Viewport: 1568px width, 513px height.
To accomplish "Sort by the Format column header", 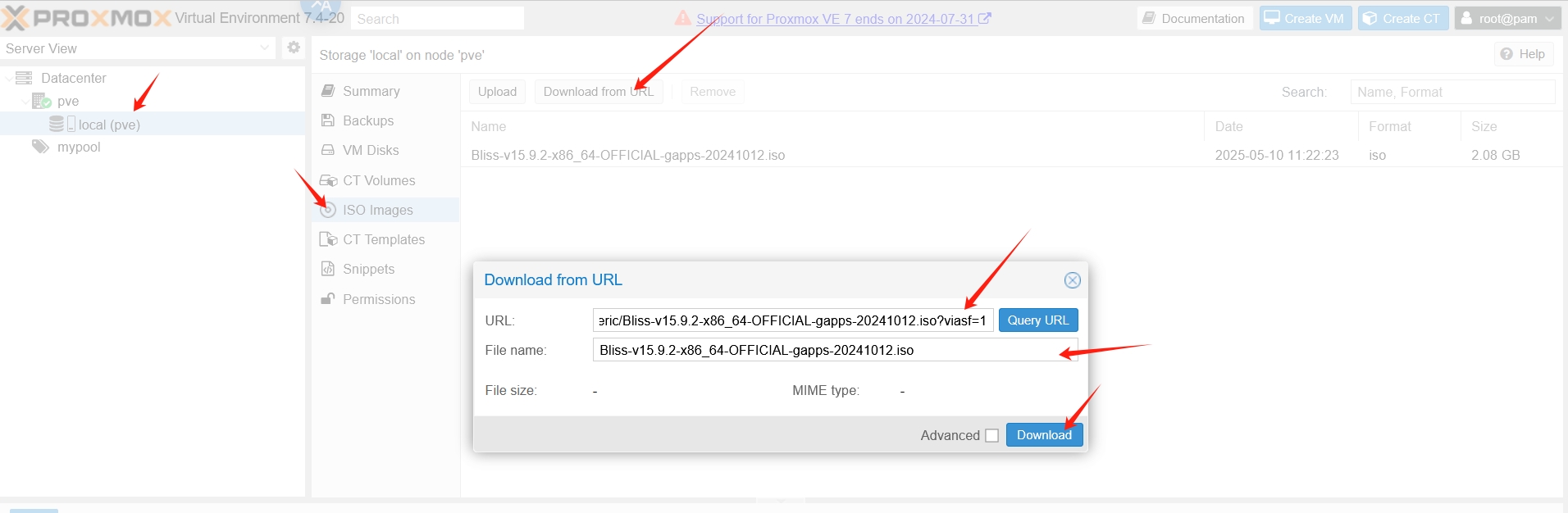I will tap(1409, 126).
